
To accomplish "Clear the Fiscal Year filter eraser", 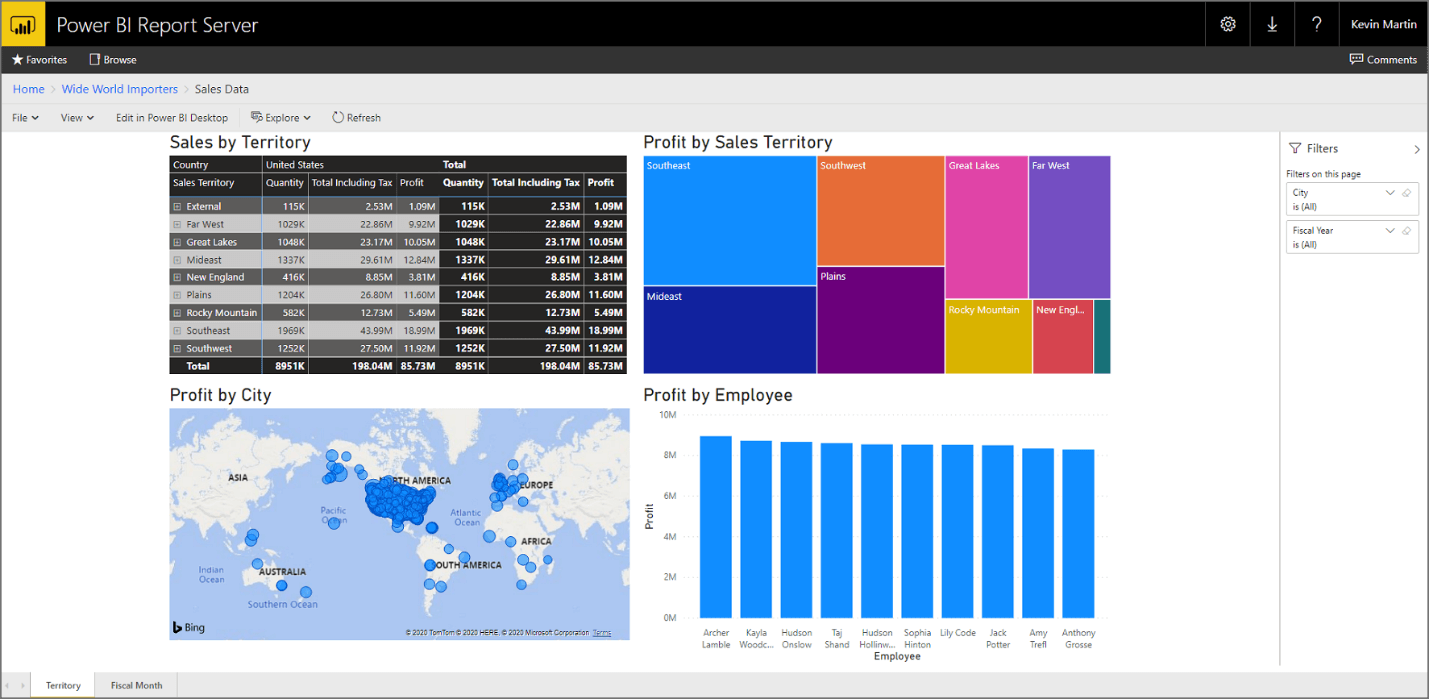I will tap(1407, 230).
